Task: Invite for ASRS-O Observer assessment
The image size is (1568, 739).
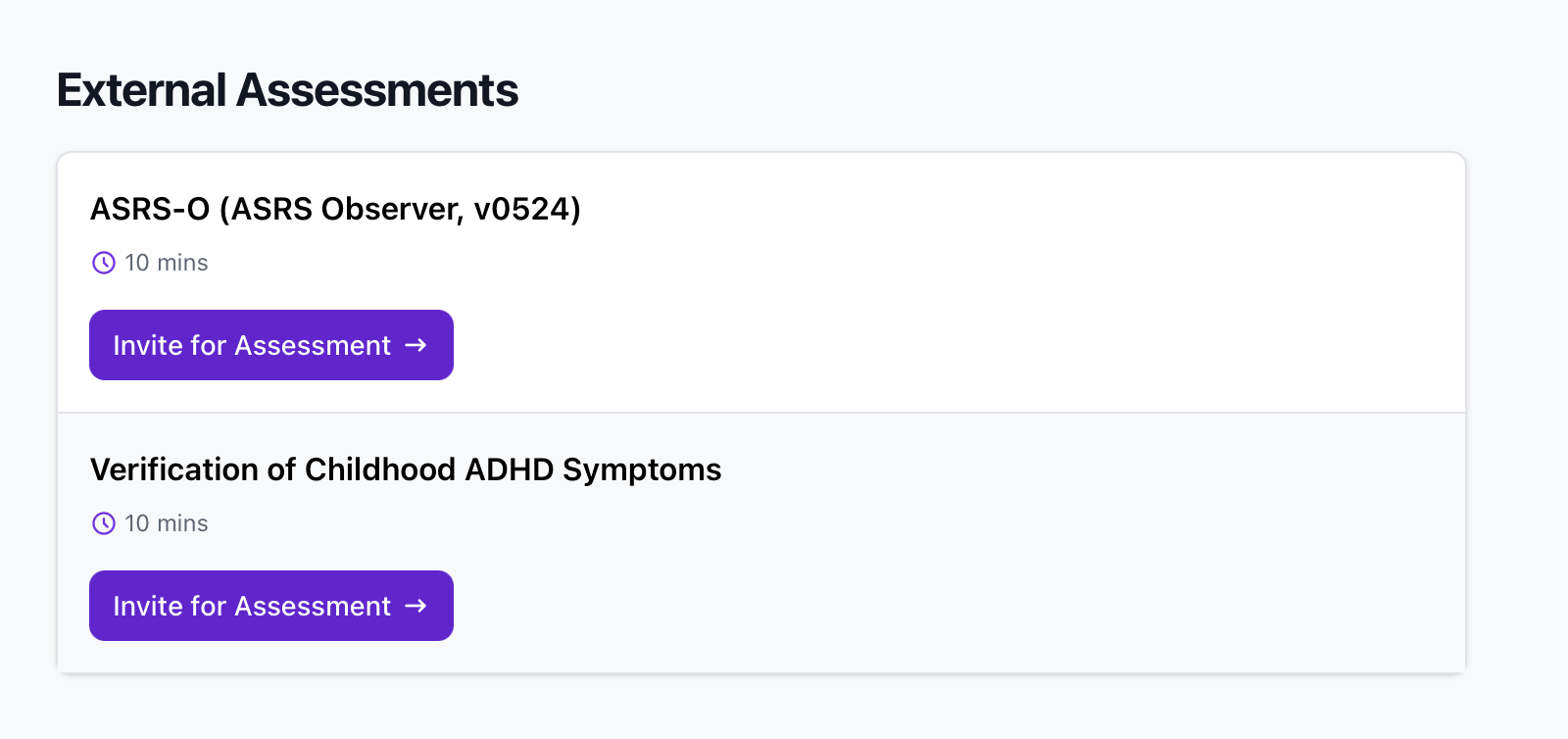Action: click(270, 345)
